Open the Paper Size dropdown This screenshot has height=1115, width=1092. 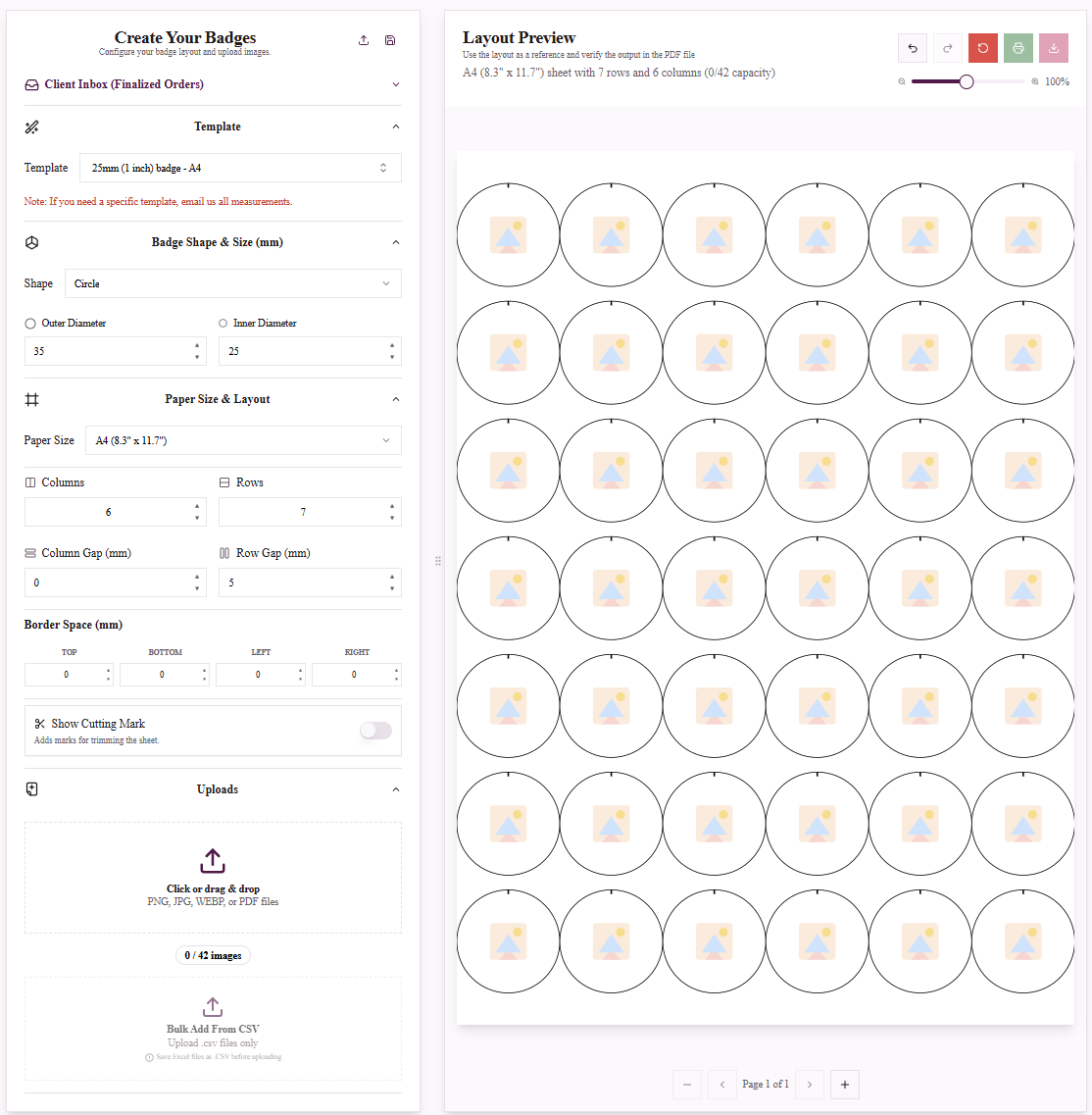243,441
